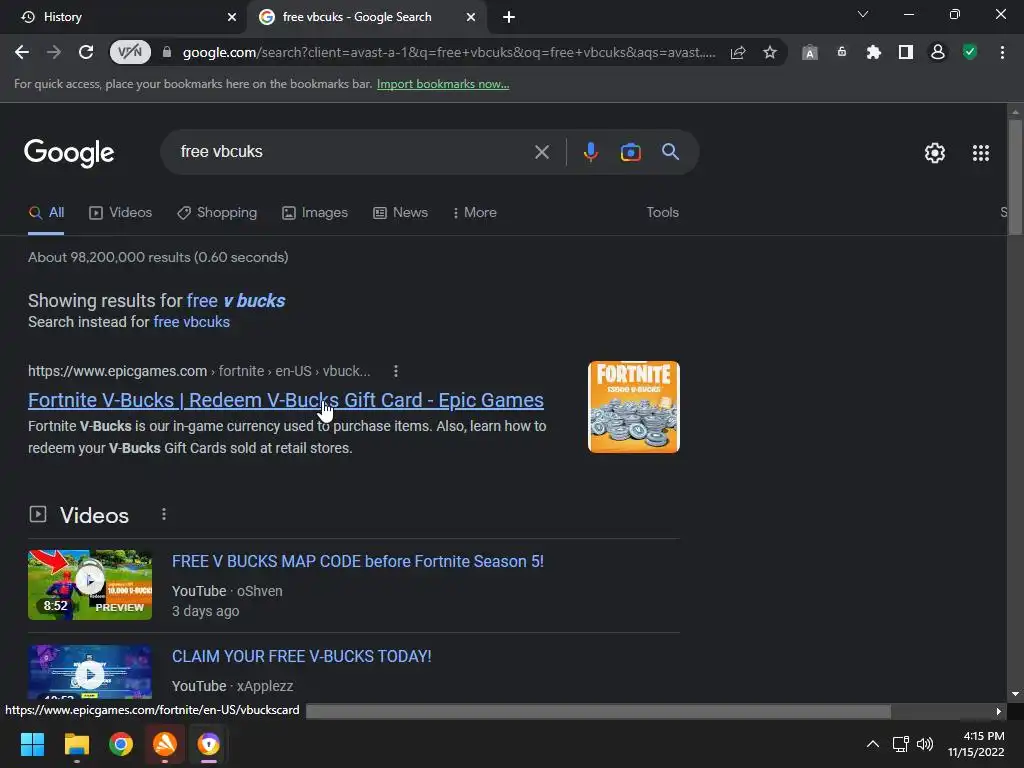The width and height of the screenshot is (1024, 768).
Task: Close the History tab
Action: tap(232, 17)
